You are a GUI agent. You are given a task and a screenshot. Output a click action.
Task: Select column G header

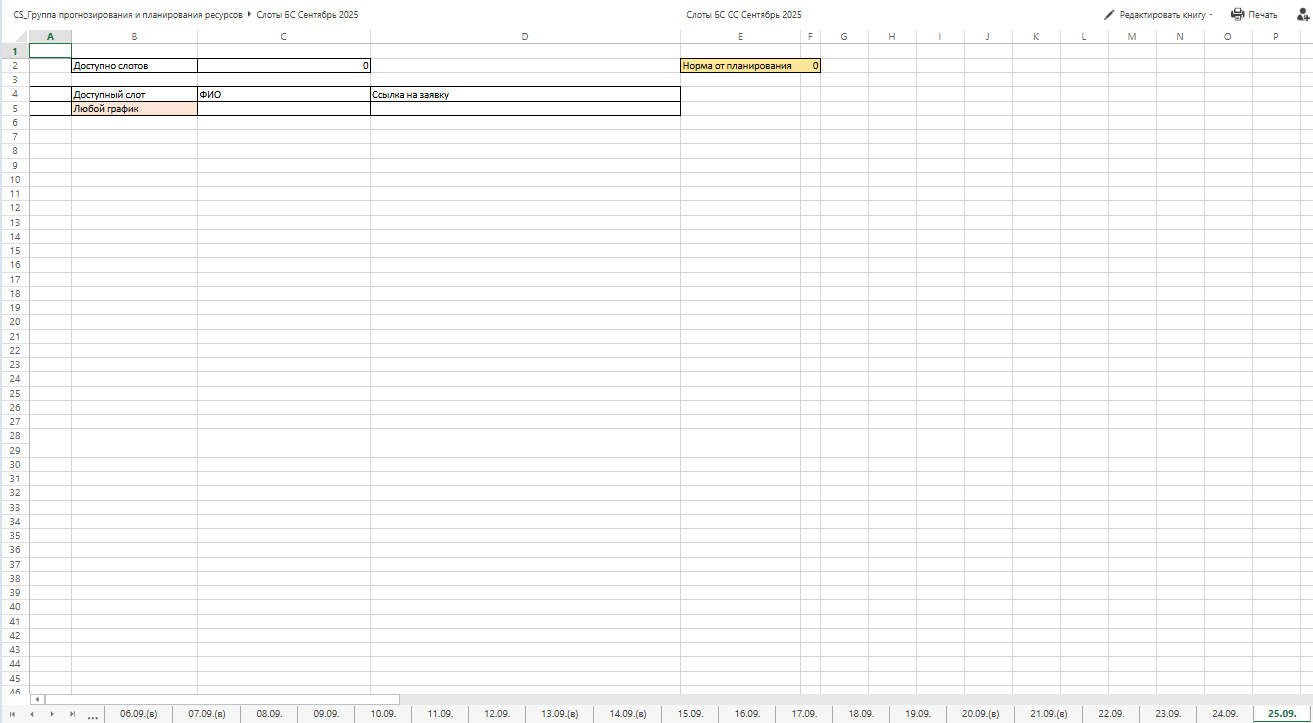tap(844, 37)
